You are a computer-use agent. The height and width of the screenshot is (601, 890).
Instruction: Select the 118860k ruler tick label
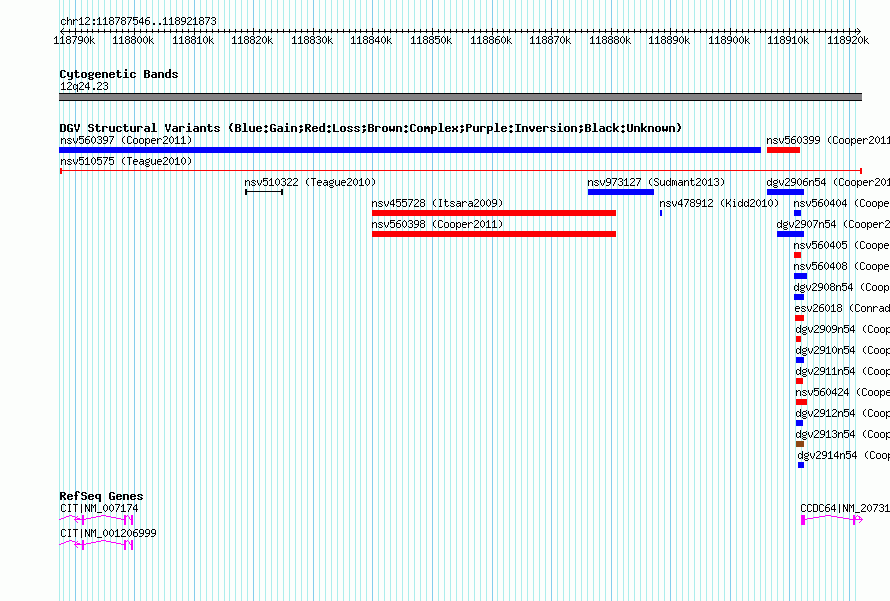(x=491, y=40)
